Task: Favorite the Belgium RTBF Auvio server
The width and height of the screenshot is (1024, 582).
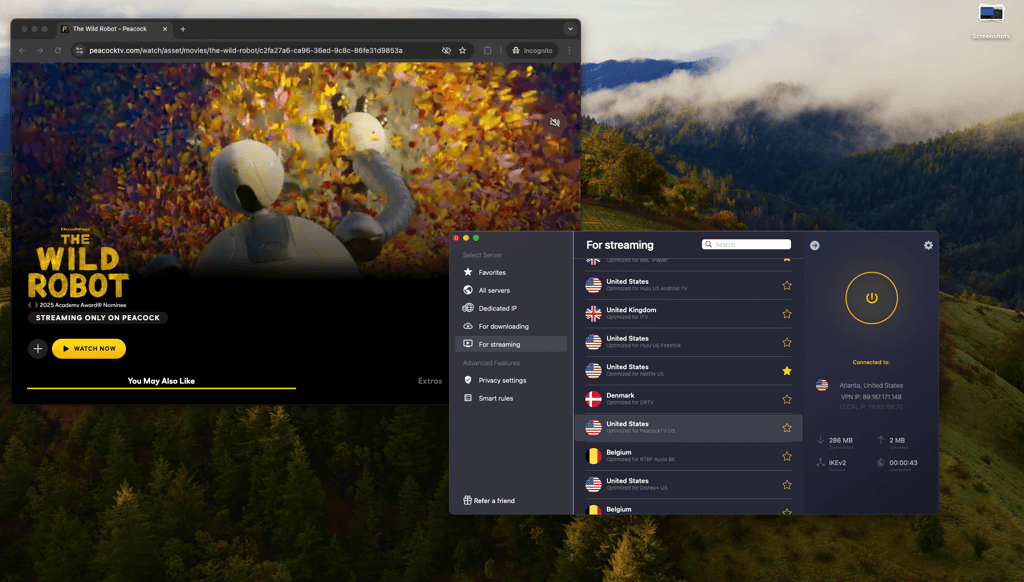Action: (787, 456)
